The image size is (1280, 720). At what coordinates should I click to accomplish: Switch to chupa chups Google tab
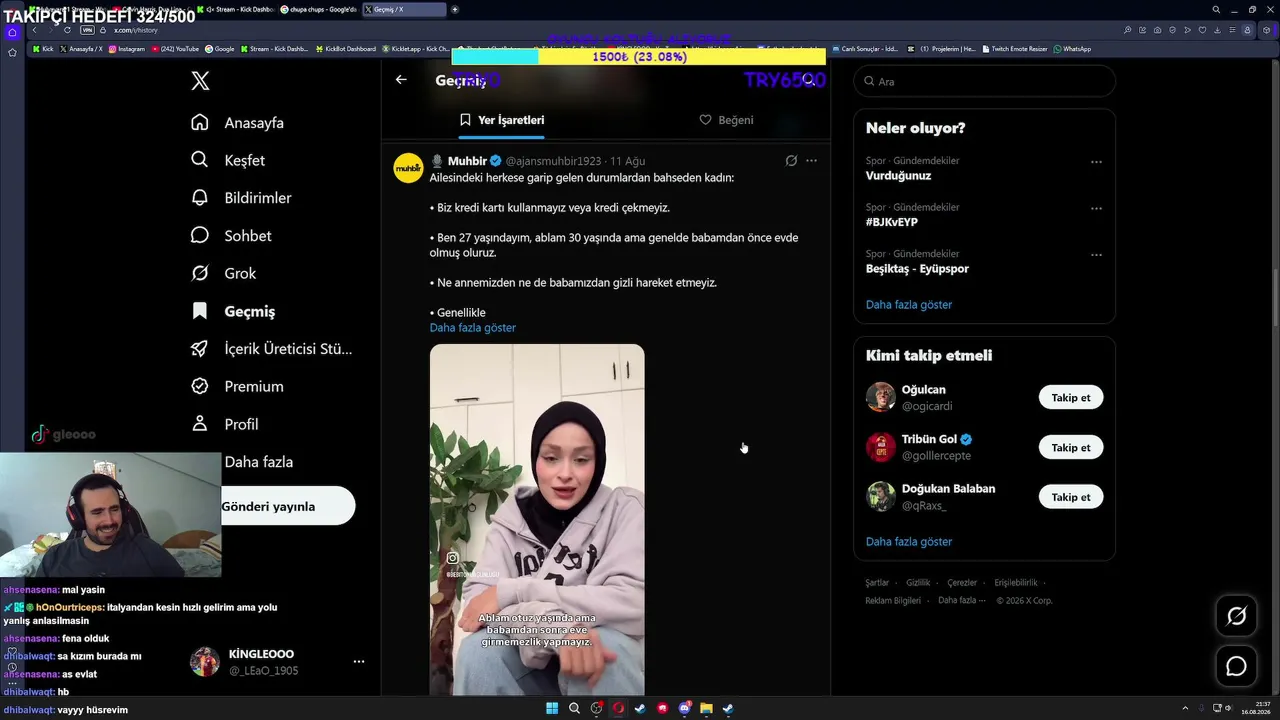point(319,9)
